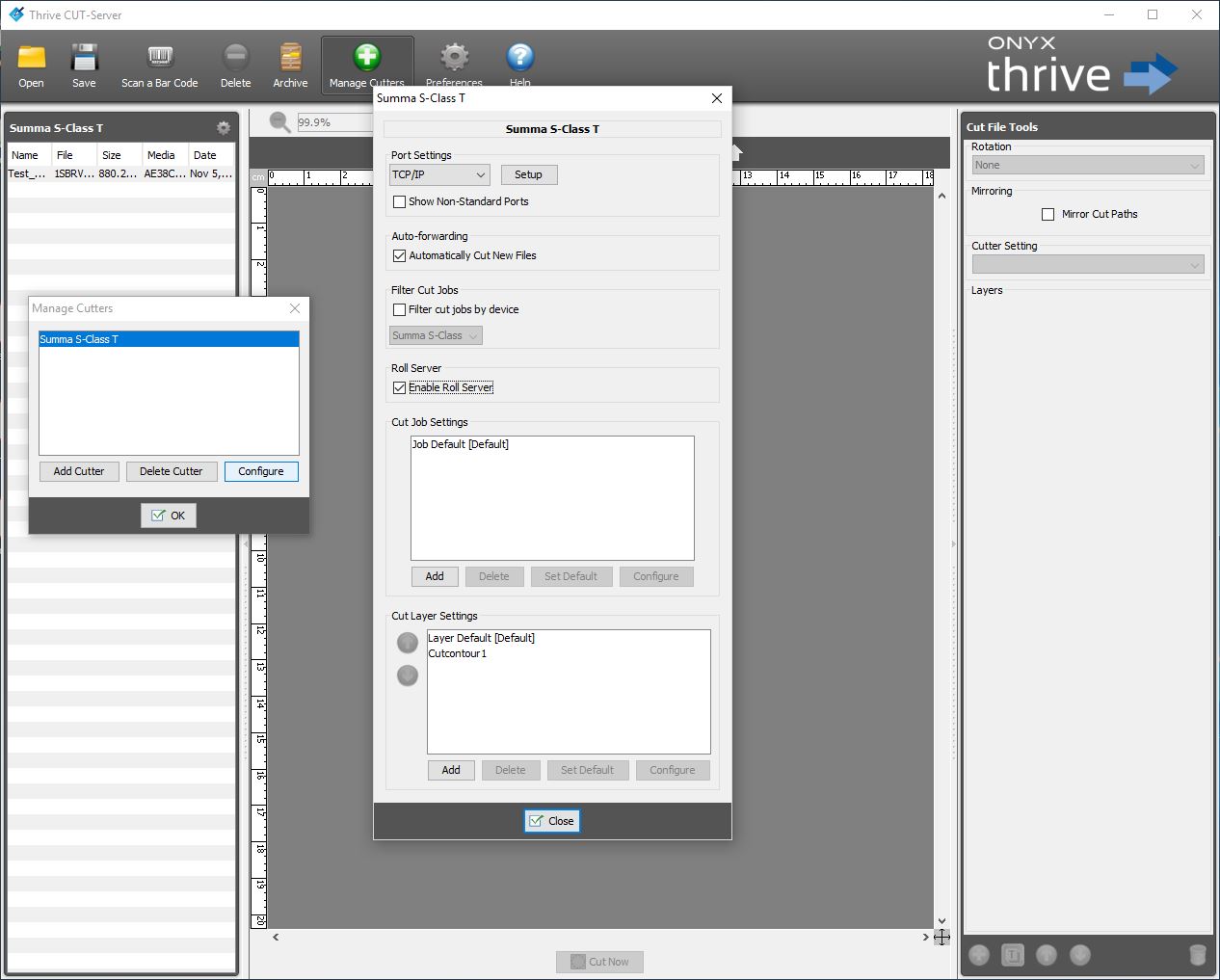Click the move-up arrow beside Cut Layer Settings list

408,643
